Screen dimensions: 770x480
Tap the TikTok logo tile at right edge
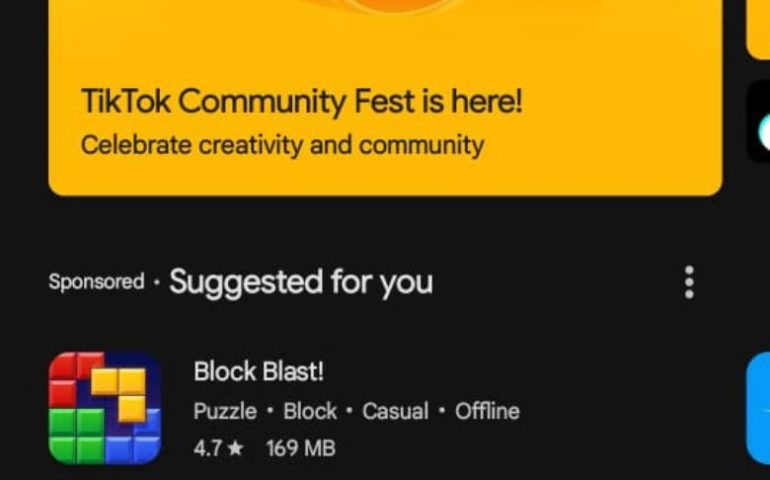[758, 121]
